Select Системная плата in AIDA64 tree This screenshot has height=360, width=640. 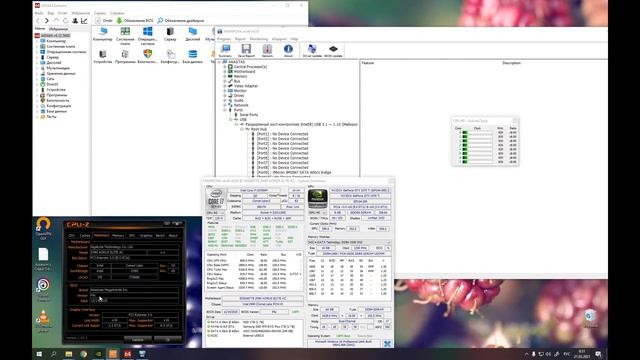[60, 47]
